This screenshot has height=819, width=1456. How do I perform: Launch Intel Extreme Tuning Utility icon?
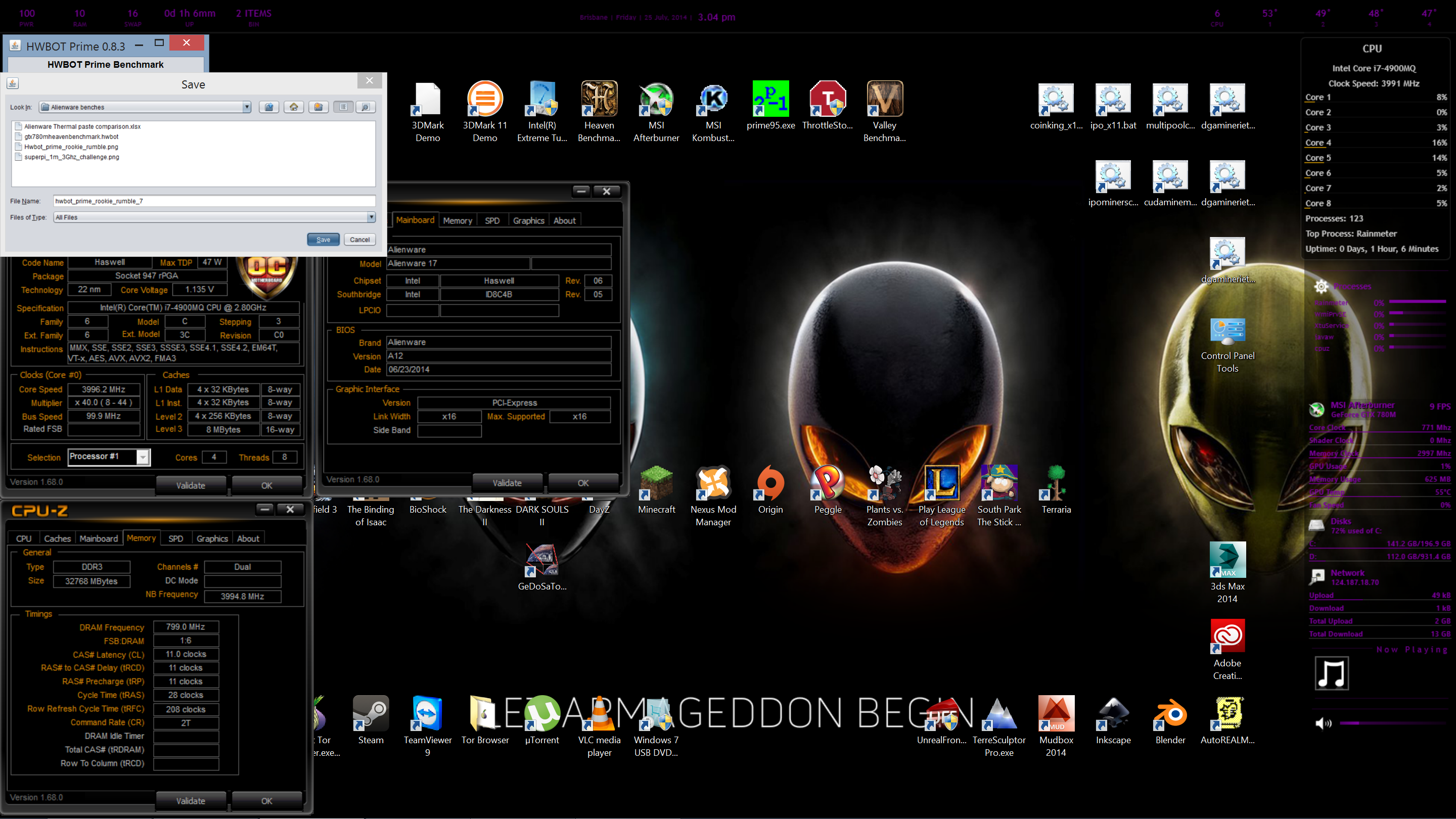(x=542, y=112)
